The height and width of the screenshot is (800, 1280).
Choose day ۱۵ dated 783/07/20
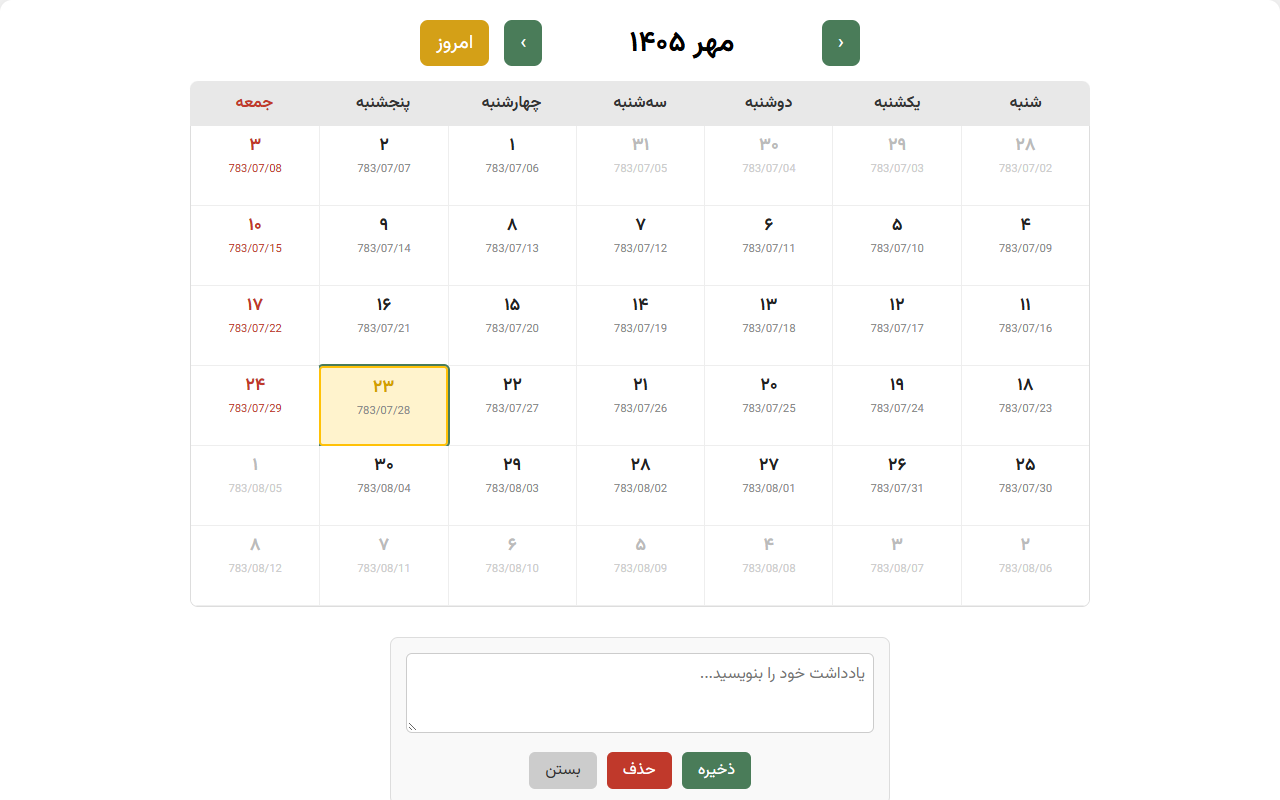pyautogui.click(x=512, y=326)
